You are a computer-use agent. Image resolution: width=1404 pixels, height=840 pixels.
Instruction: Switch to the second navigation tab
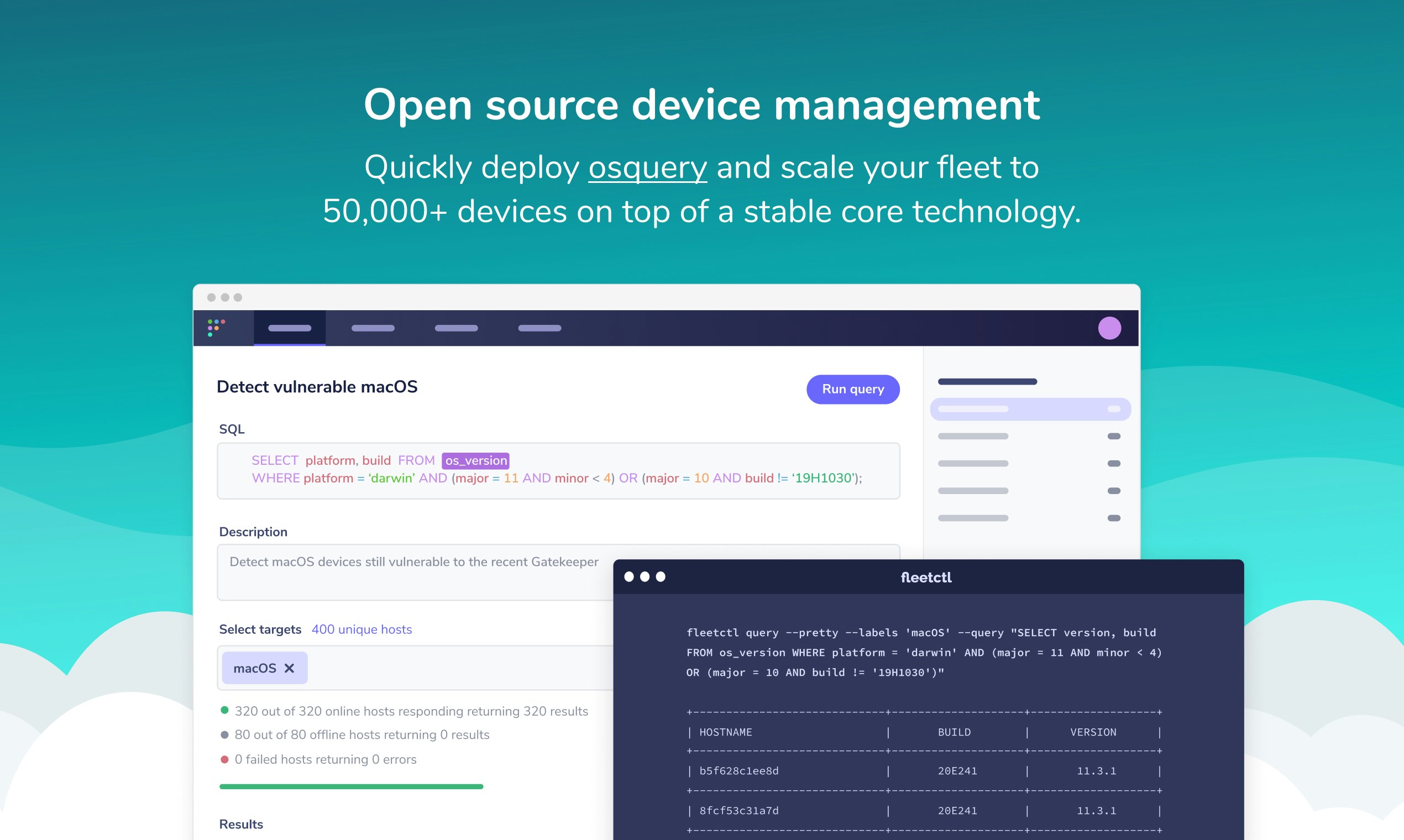373,328
